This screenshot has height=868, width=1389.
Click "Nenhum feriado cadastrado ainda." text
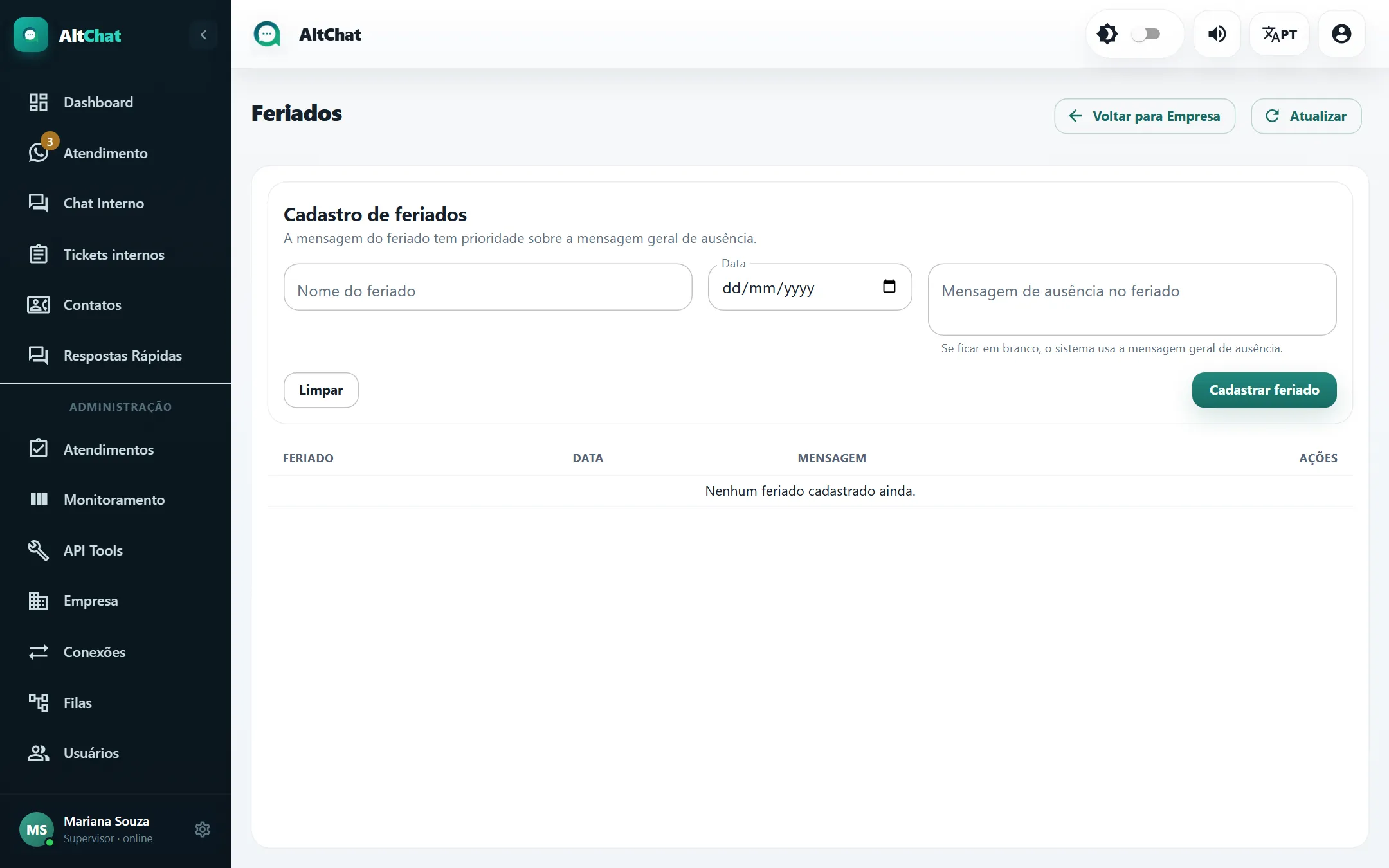point(810,491)
